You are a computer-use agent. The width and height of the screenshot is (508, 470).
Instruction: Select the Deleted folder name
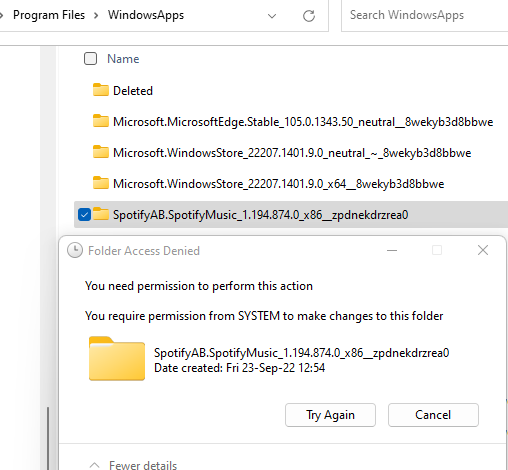pyautogui.click(x=133, y=91)
